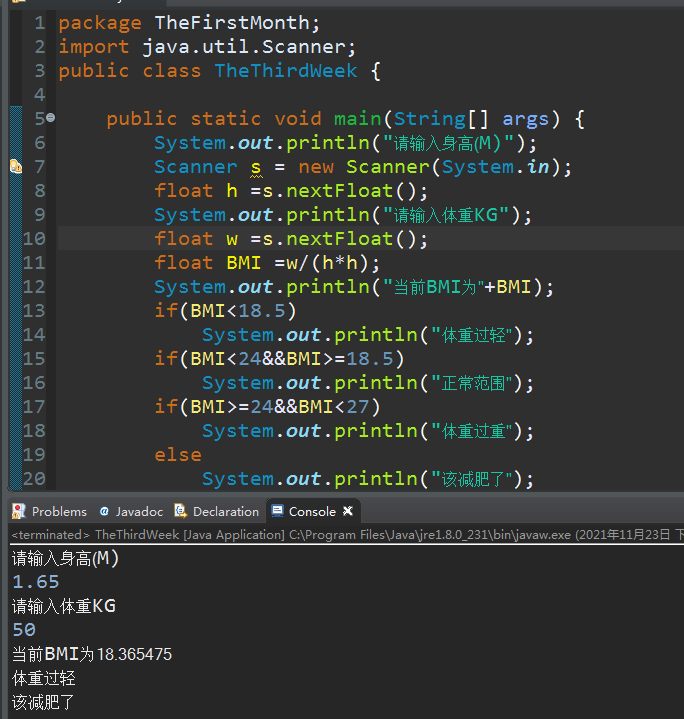Open the Problems tab
The width and height of the screenshot is (684, 719).
[x=49, y=511]
